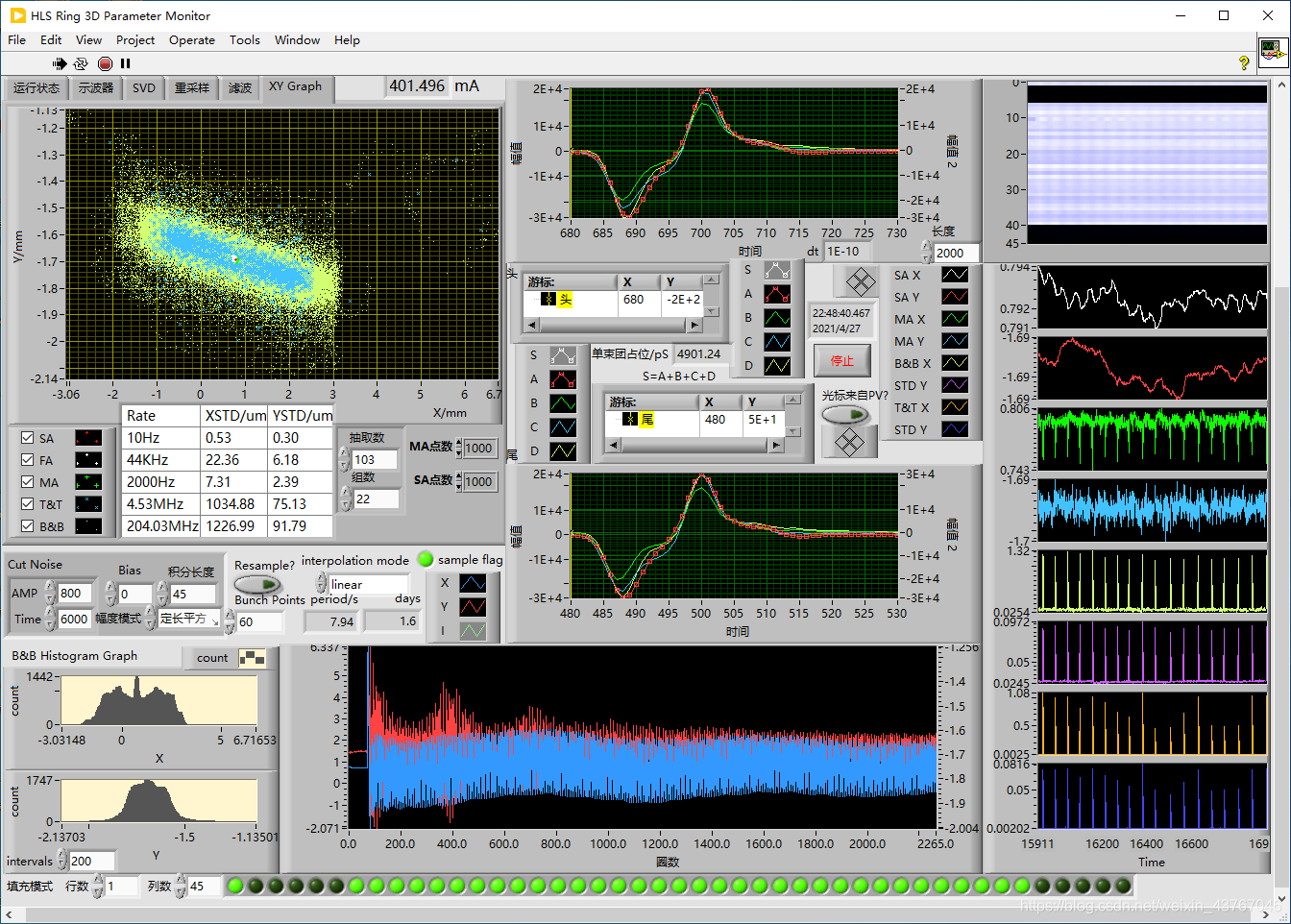Open the 幅度模式 dropdown menu

point(189,619)
